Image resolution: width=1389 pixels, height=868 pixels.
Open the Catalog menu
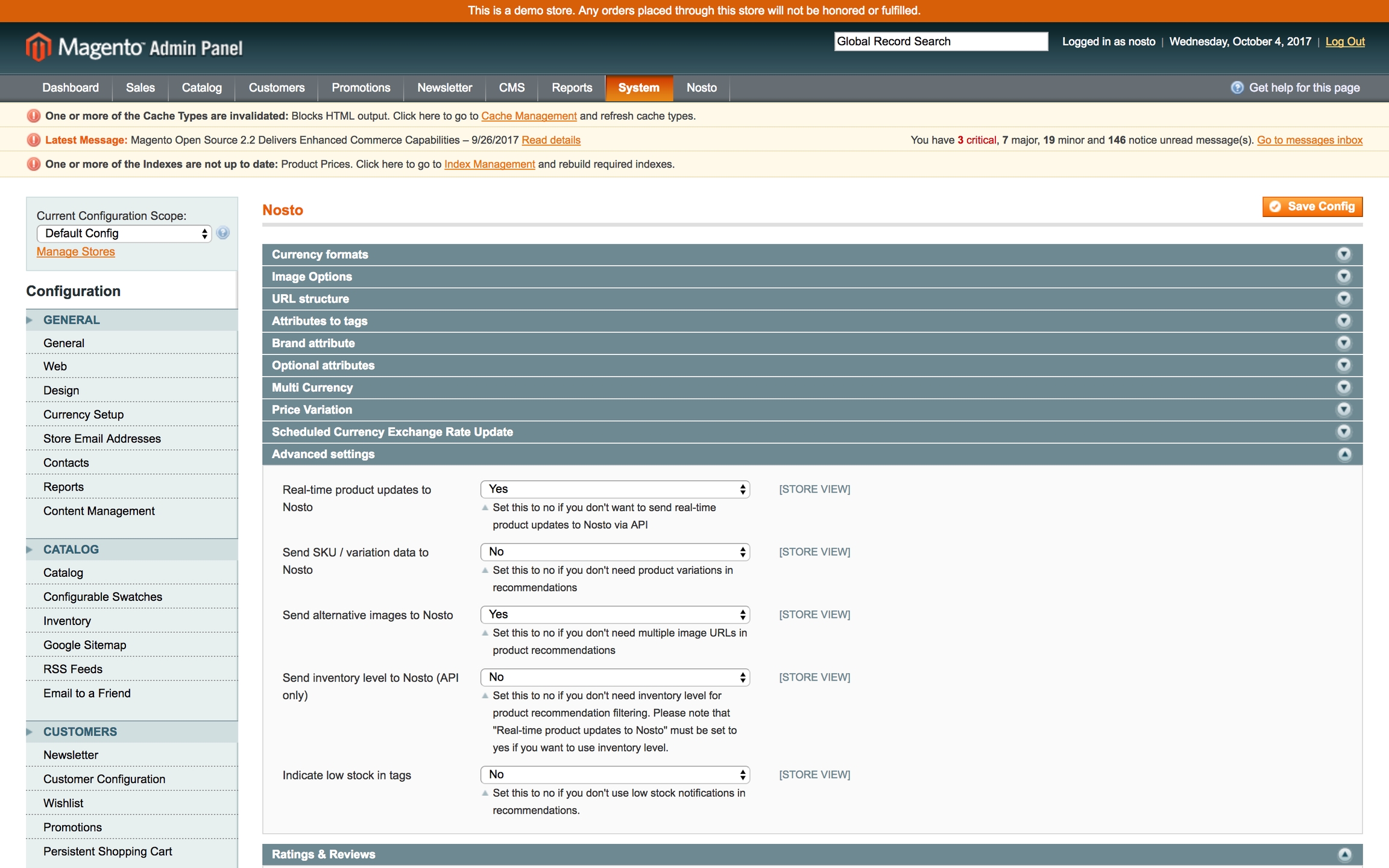pyautogui.click(x=201, y=88)
